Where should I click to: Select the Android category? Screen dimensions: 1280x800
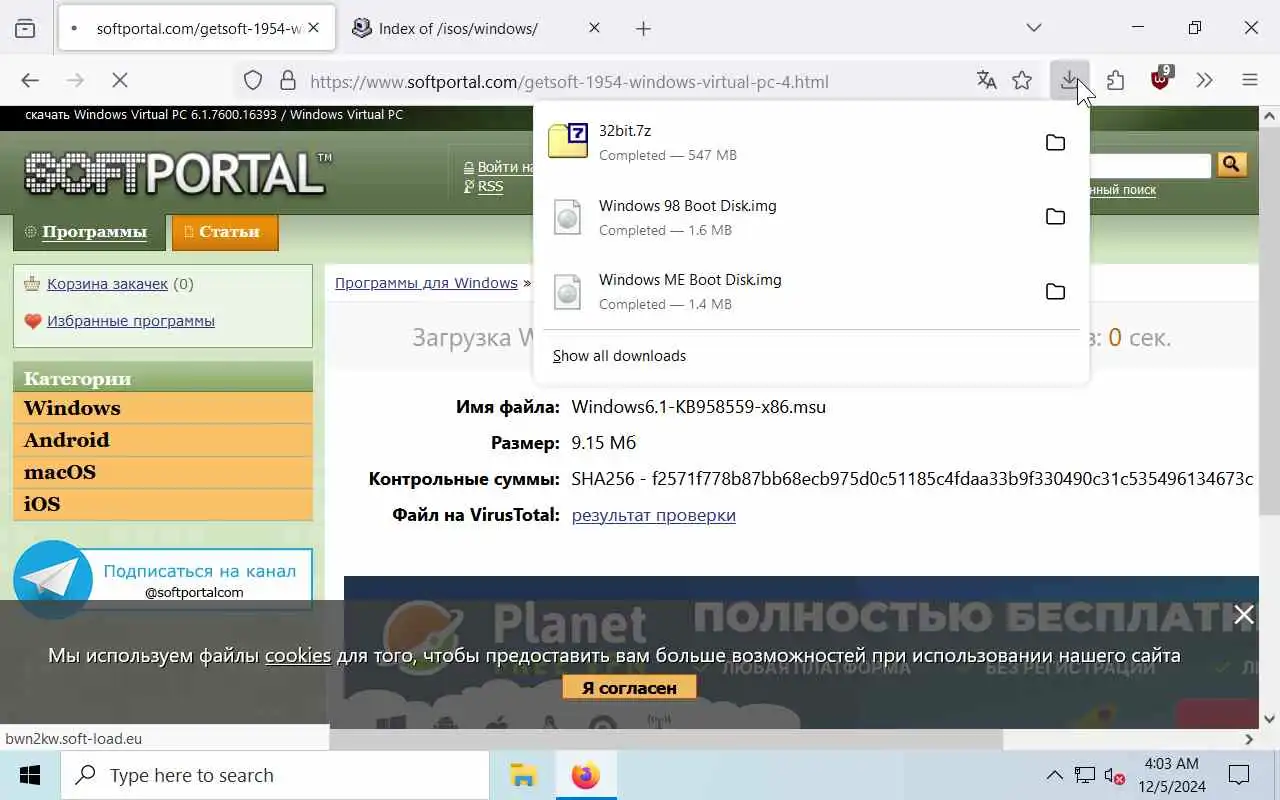coord(163,440)
